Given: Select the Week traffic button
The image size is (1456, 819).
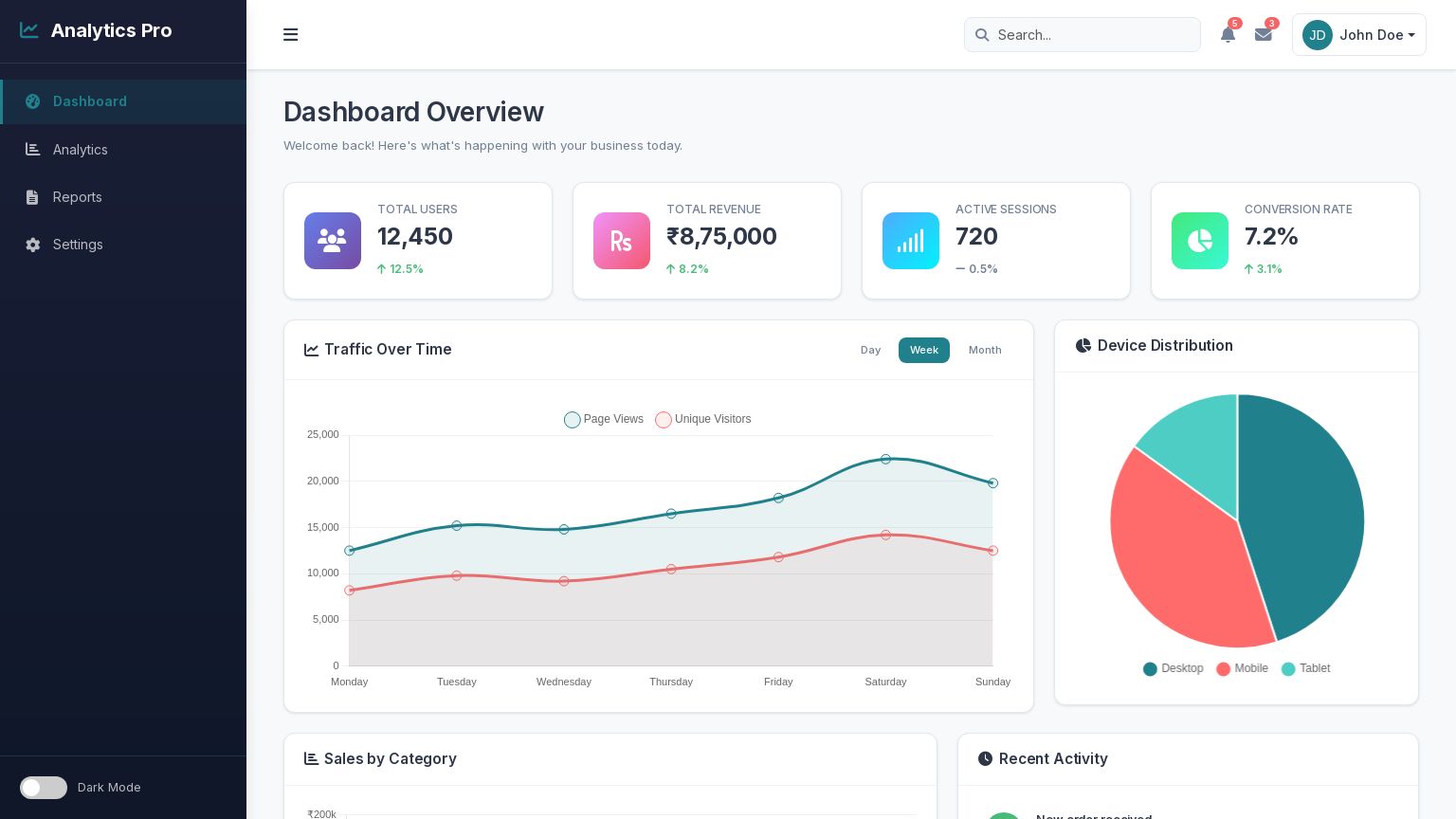Looking at the screenshot, I should point(923,350).
